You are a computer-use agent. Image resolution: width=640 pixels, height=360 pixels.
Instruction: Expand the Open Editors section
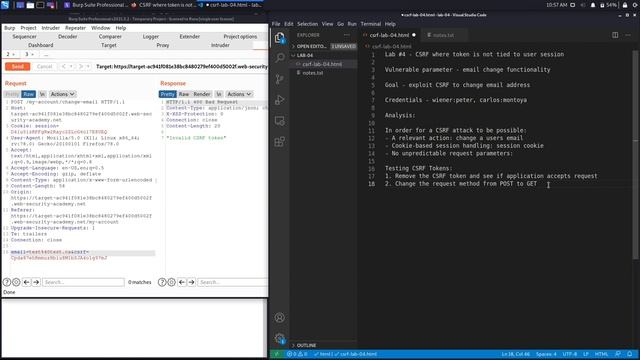[x=311, y=46]
